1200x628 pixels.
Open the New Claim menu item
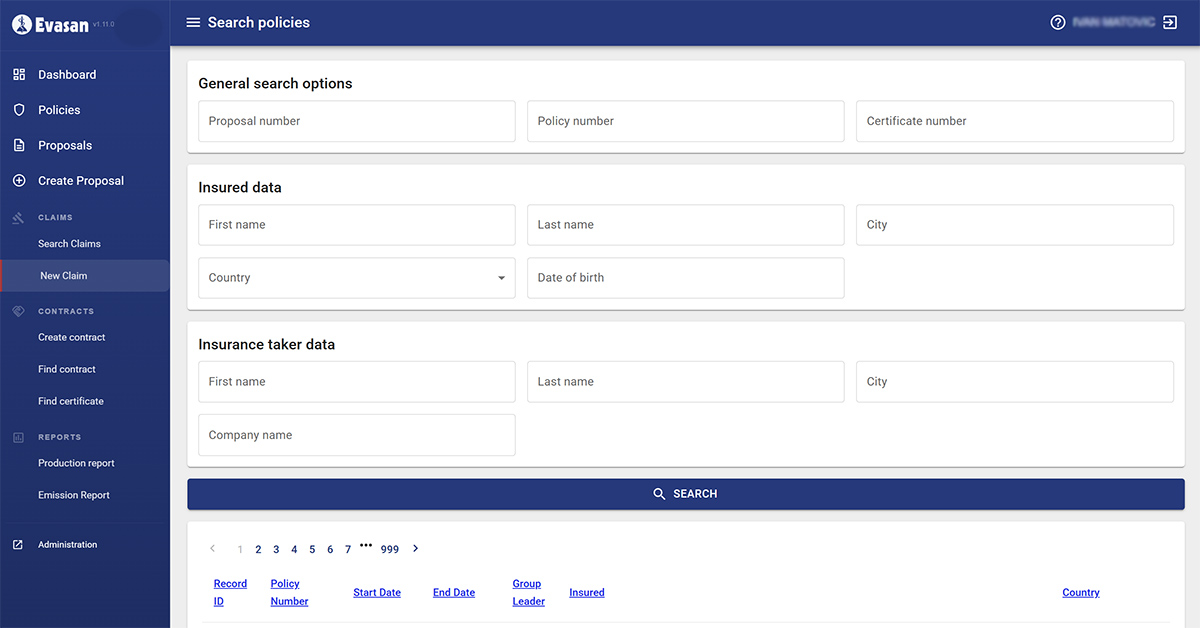point(65,275)
